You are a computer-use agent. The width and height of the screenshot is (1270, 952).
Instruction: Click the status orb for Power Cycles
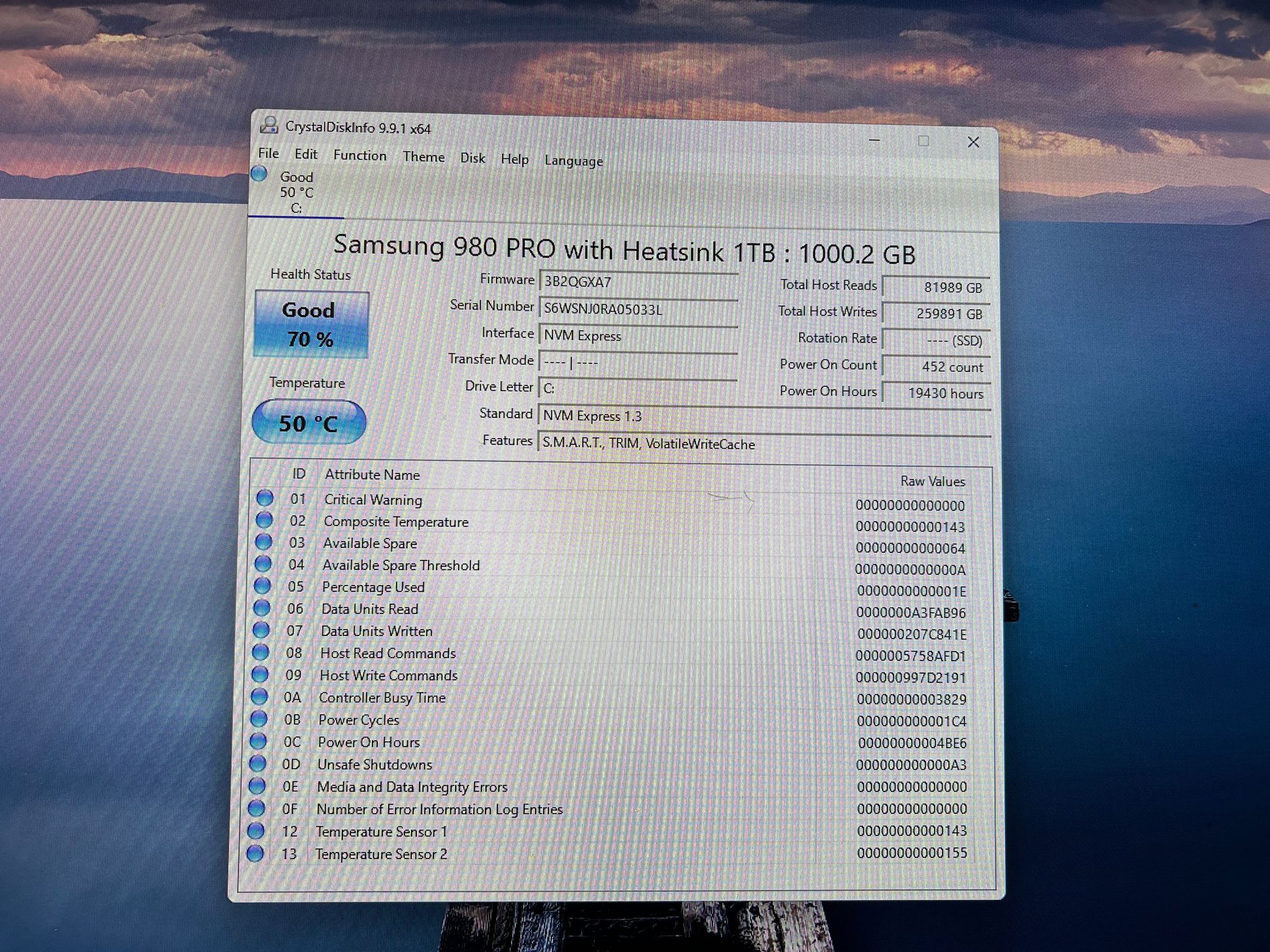click(x=259, y=718)
